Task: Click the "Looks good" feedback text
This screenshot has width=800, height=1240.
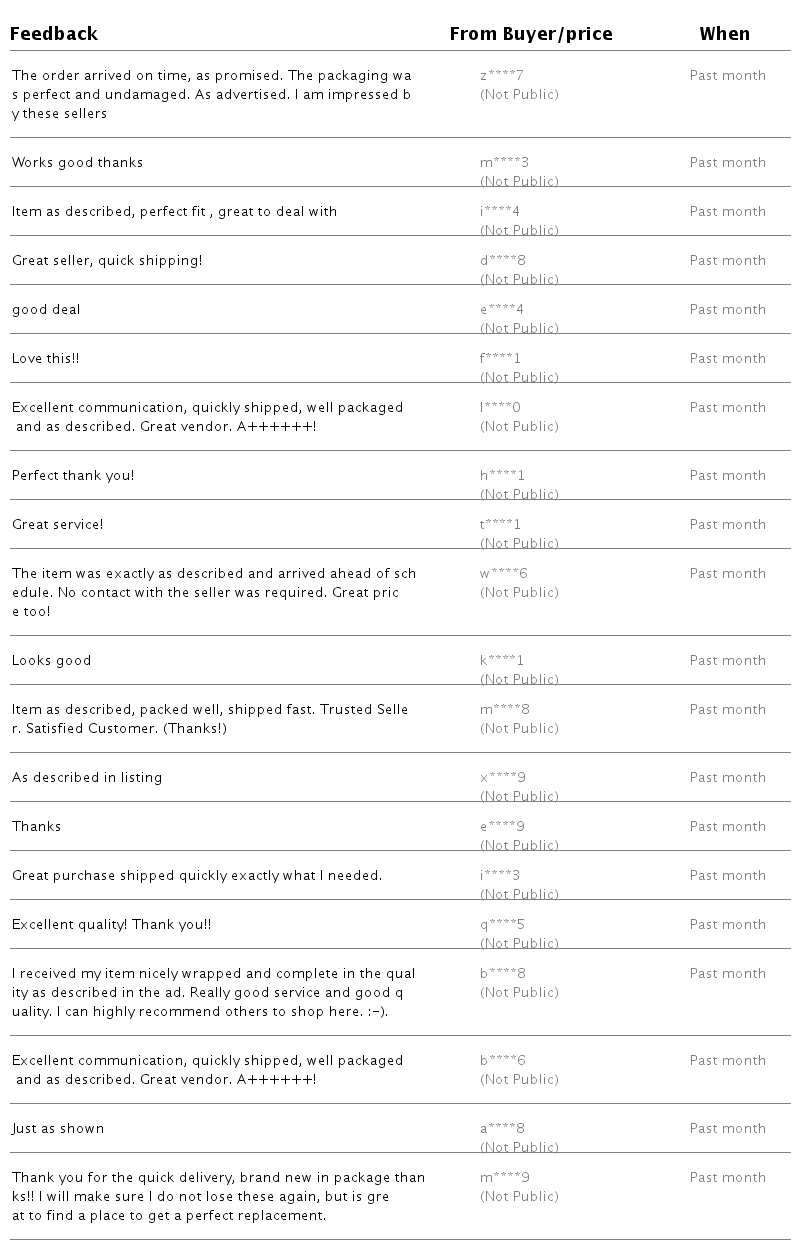Action: coord(51,661)
